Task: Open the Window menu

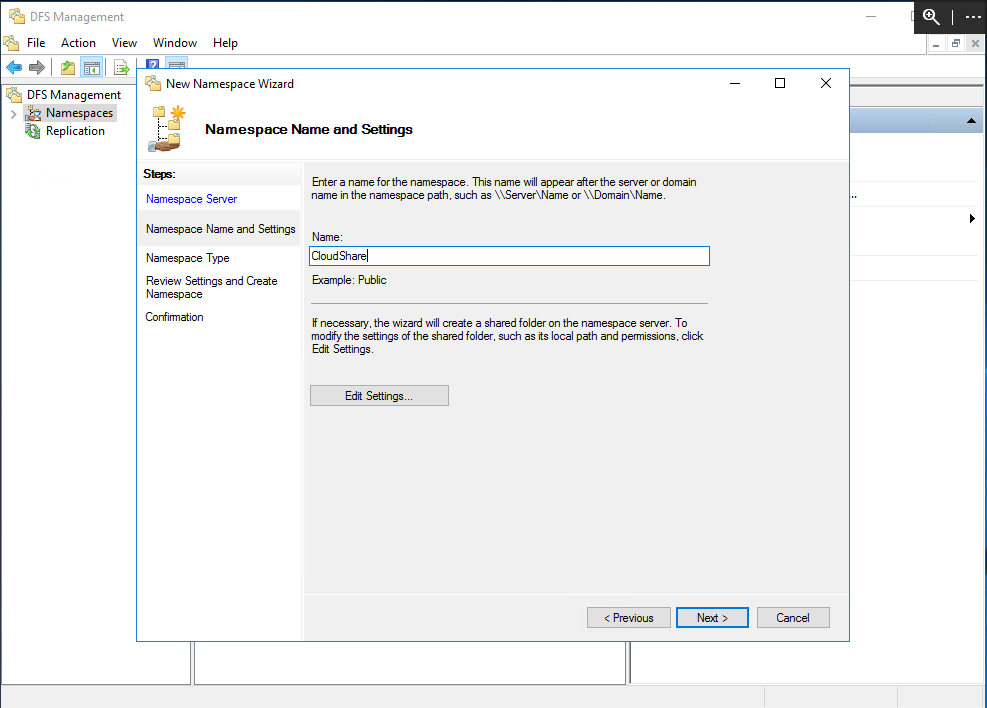Action: pos(175,43)
